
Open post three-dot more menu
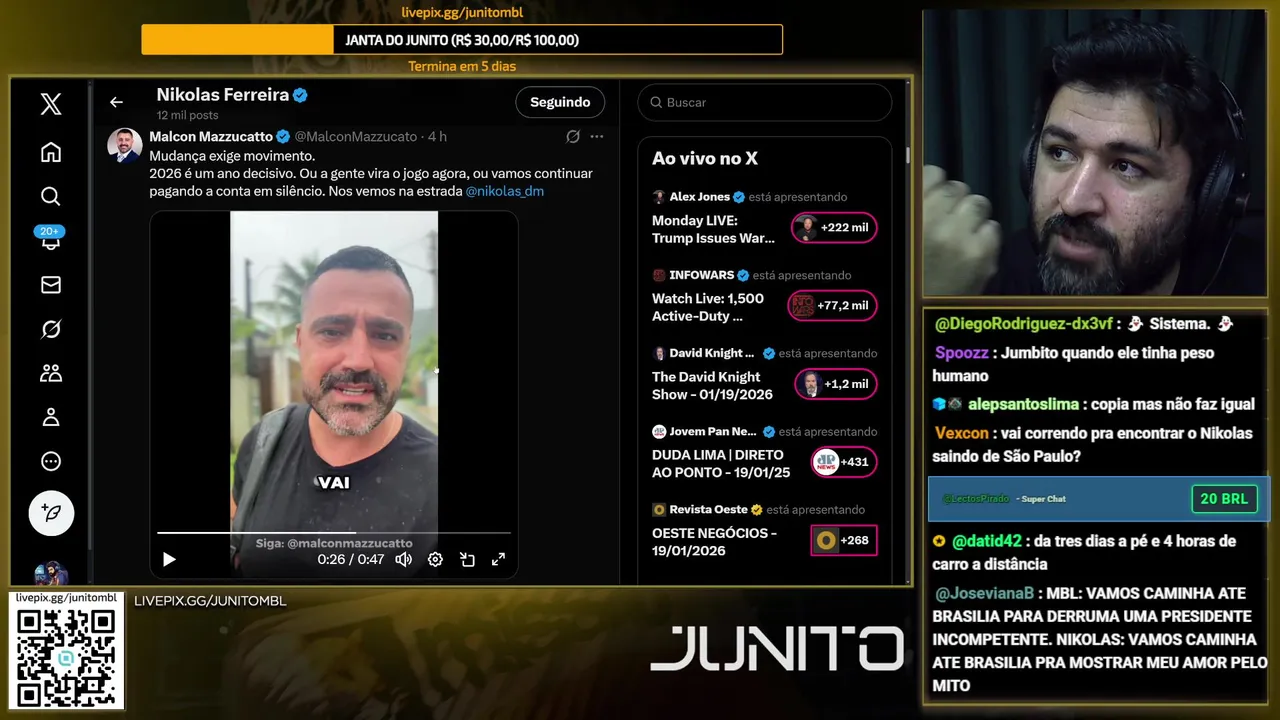(597, 136)
